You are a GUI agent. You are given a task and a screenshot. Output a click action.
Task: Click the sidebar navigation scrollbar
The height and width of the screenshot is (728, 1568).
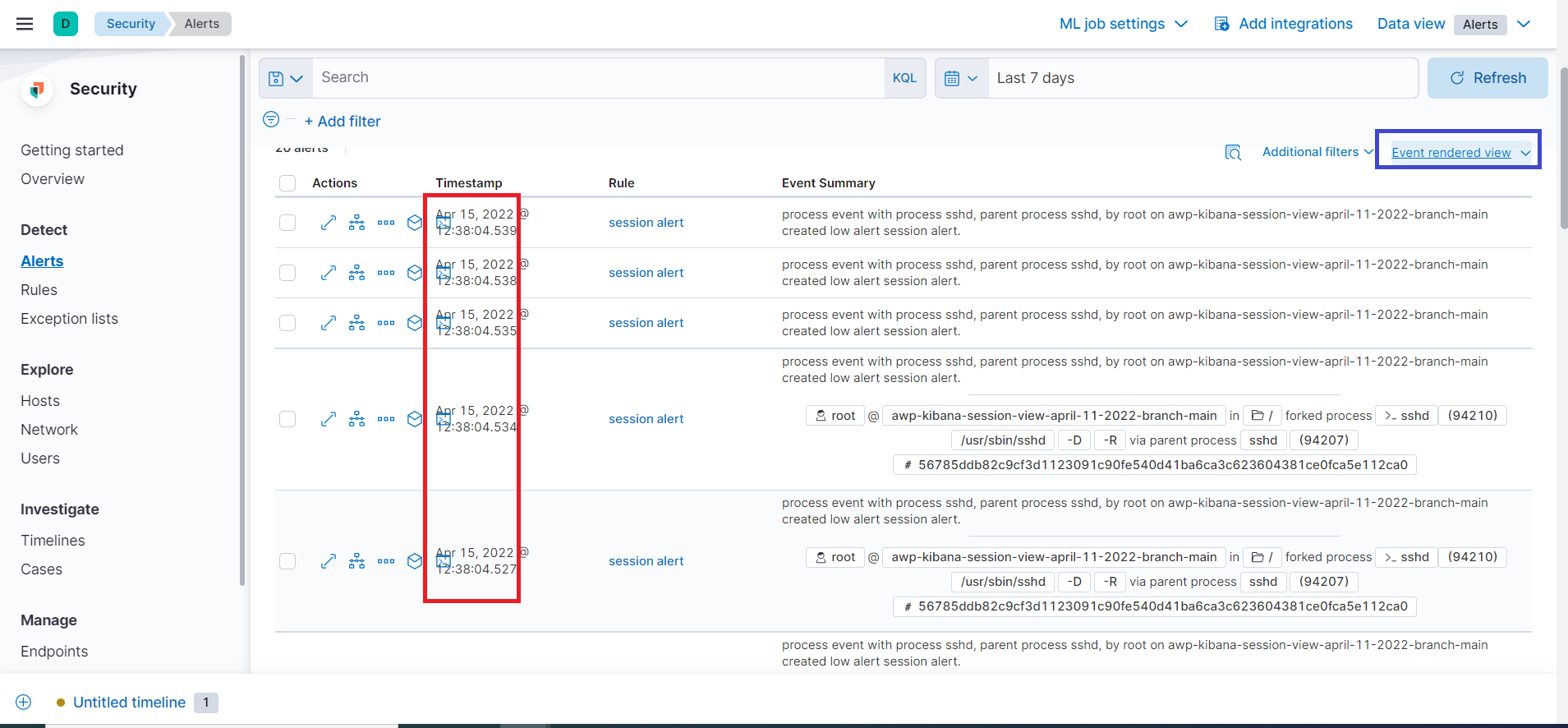pyautogui.click(x=242, y=320)
